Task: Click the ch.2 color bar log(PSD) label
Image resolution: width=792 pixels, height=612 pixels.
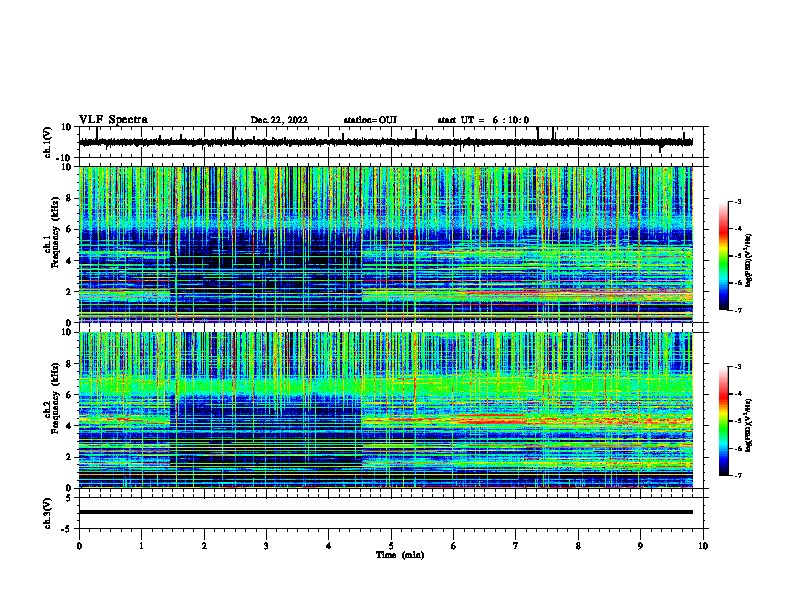Action: coord(749,425)
